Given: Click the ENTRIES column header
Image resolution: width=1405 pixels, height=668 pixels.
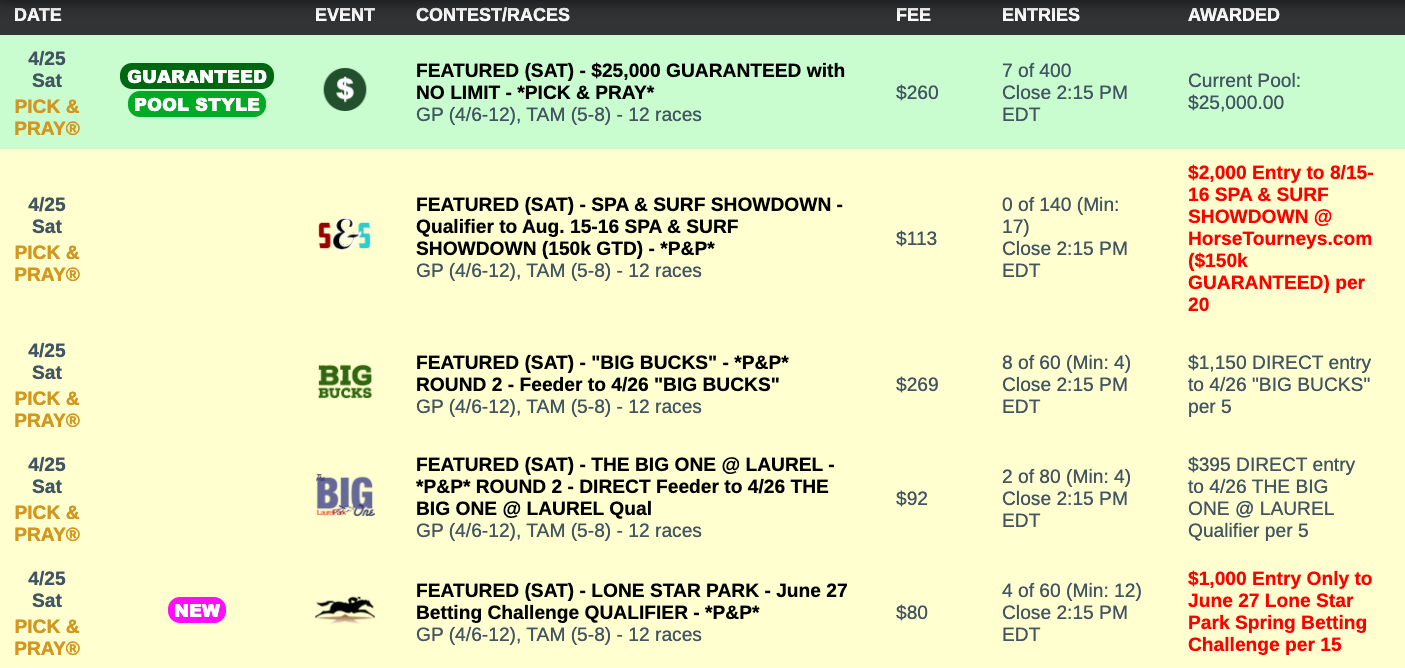Looking at the screenshot, I should [x=1040, y=15].
